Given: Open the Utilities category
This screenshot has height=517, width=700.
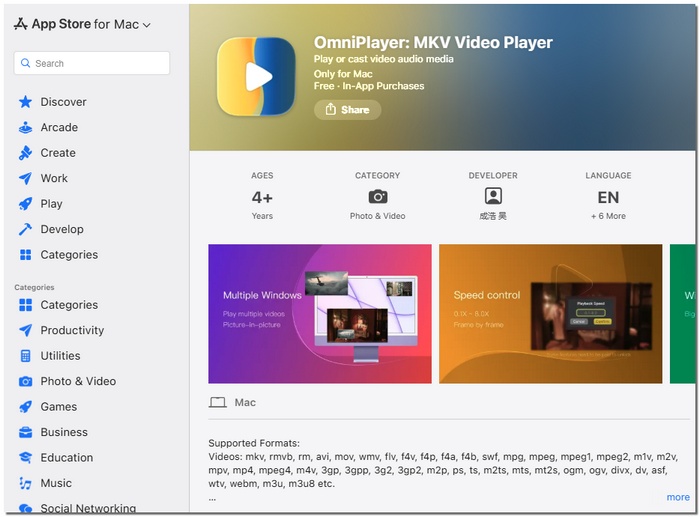Looking at the screenshot, I should pyautogui.click(x=60, y=356).
